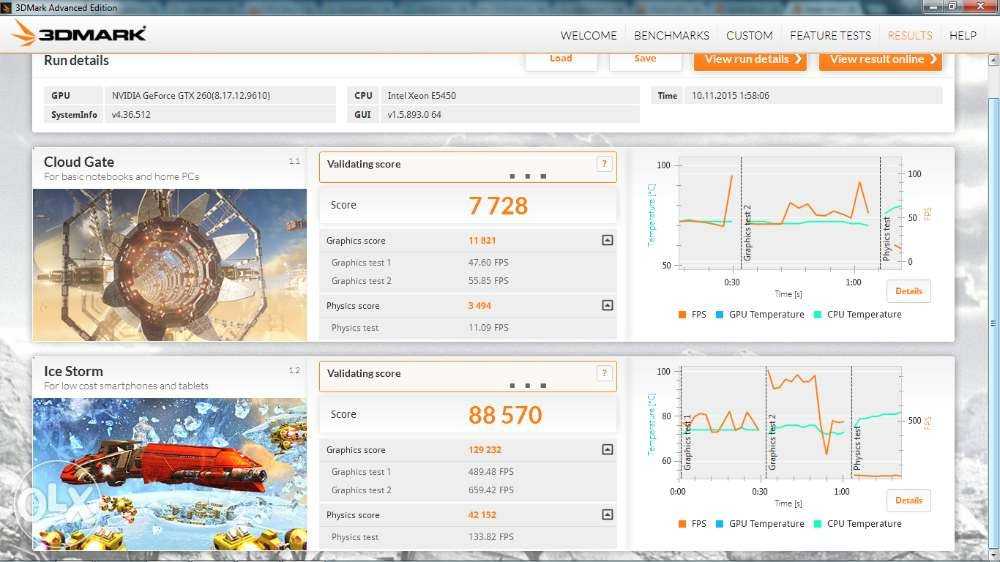
Task: Click the 3DMark title bar app icon
Action: coord(6,8)
